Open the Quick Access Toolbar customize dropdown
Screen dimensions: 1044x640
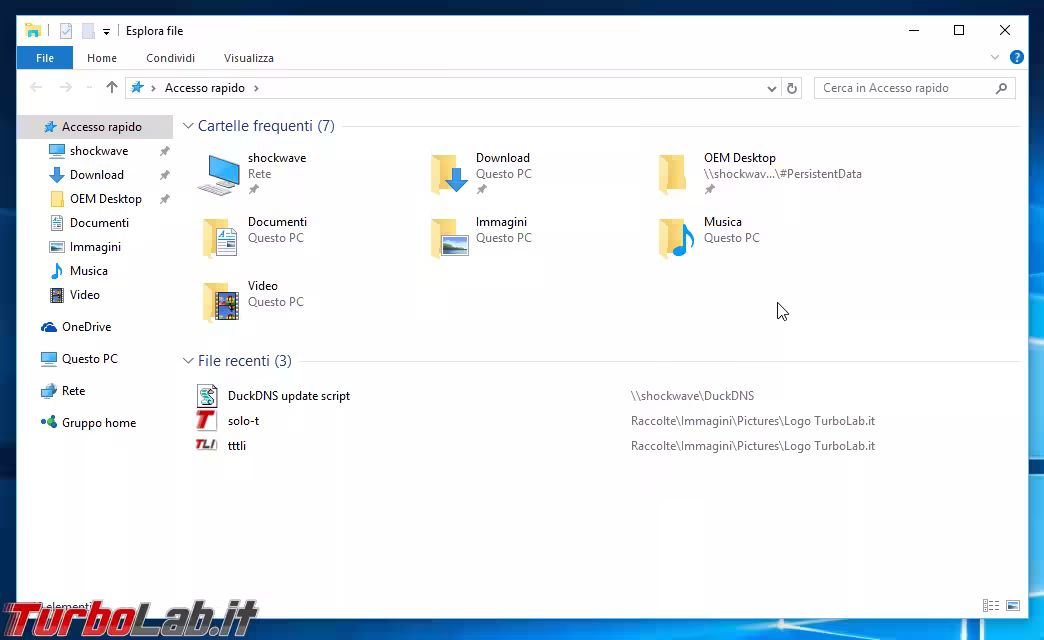106,31
